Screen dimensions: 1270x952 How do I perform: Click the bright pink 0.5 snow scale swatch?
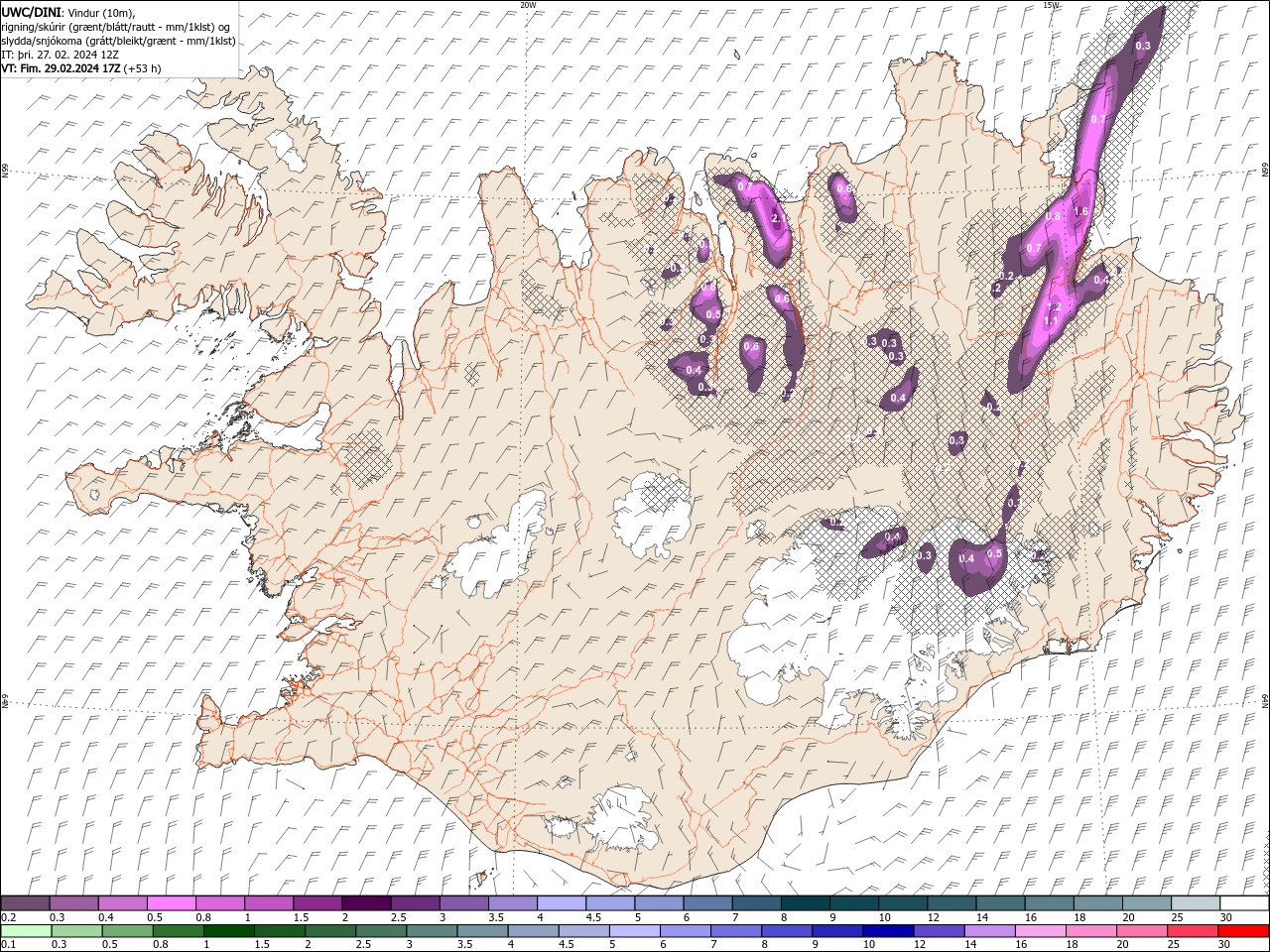pos(172,903)
